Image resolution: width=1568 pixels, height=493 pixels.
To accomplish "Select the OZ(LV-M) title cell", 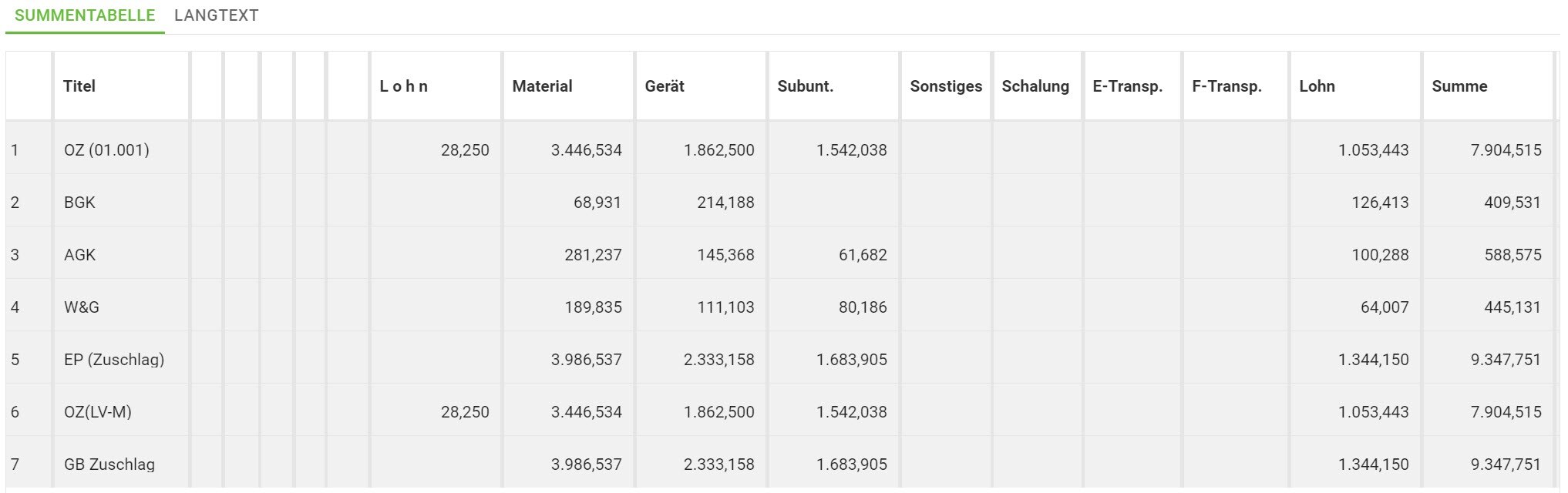I will (98, 412).
